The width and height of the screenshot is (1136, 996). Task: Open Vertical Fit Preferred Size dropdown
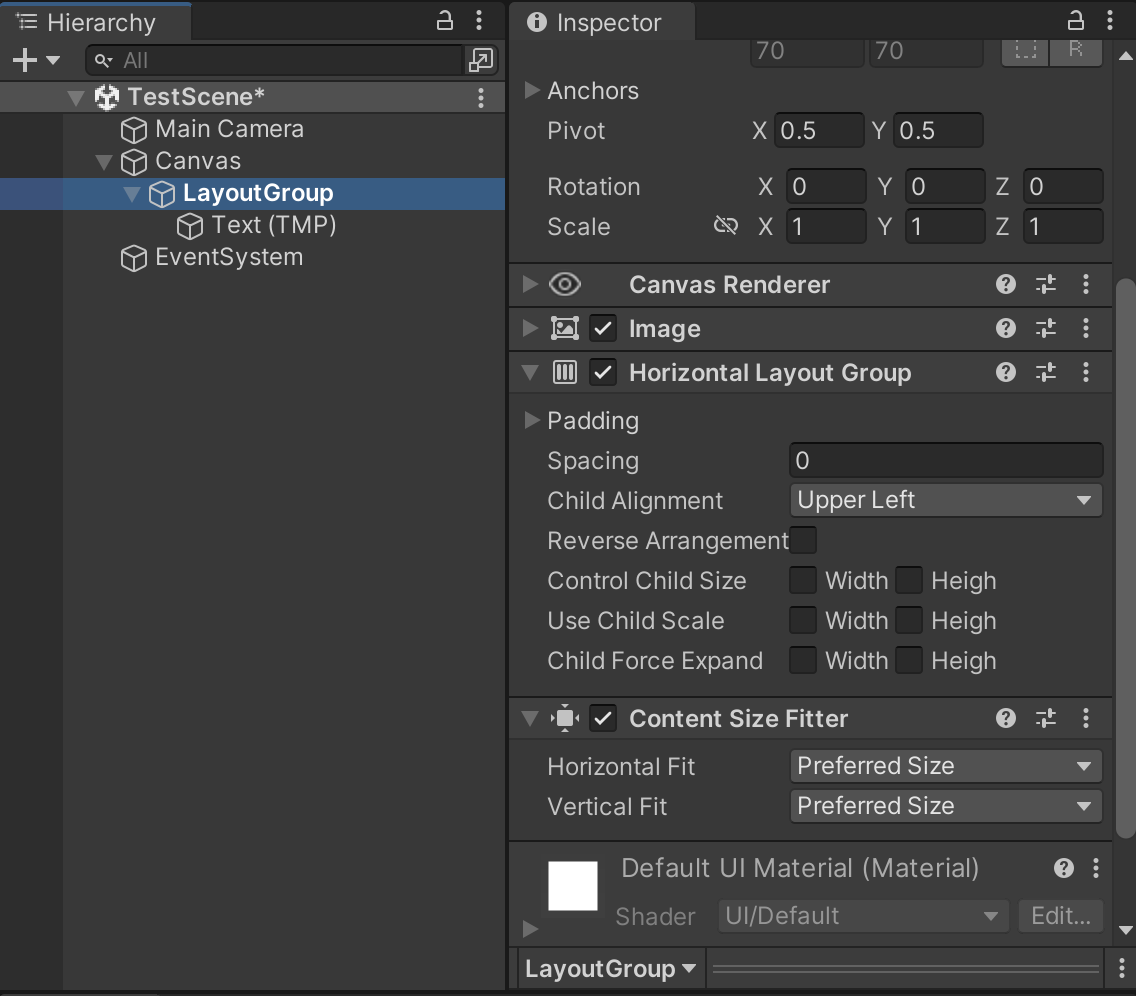946,805
